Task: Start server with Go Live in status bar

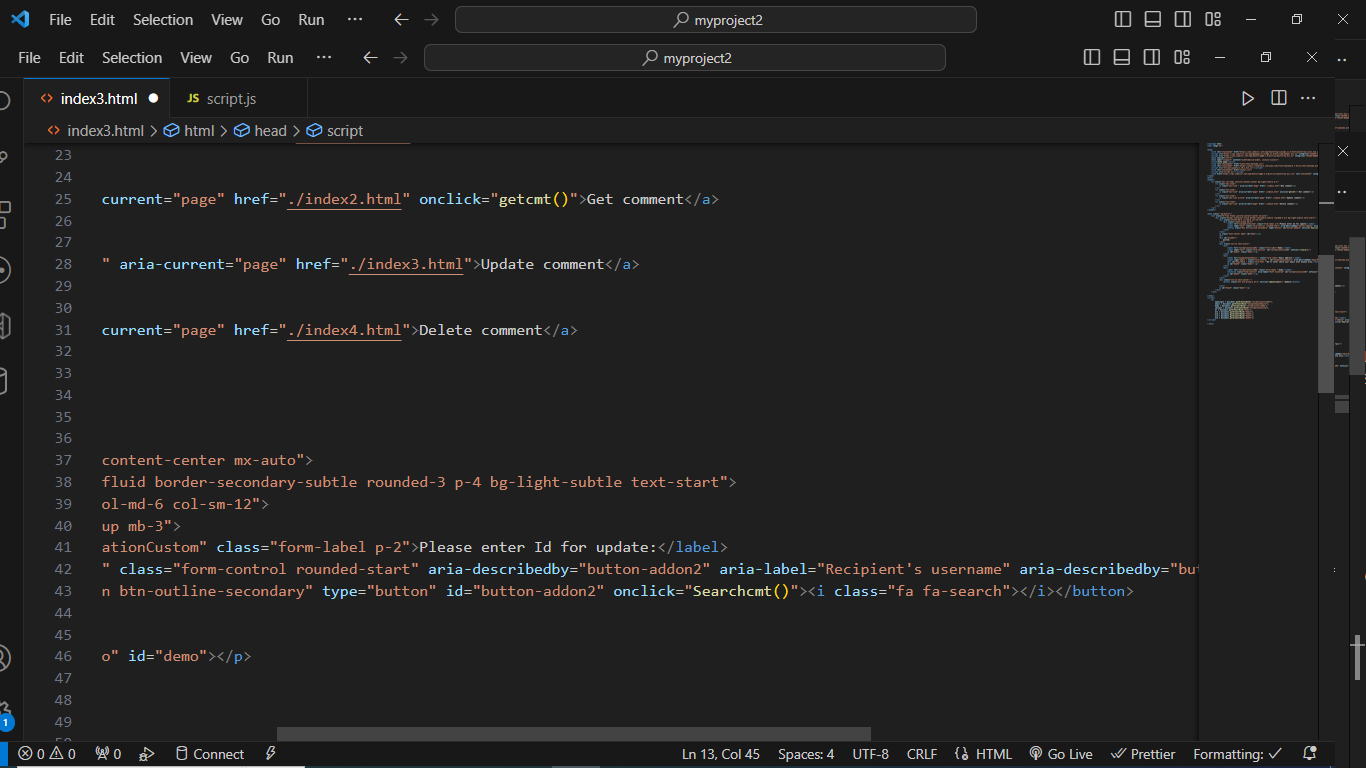Action: point(1060,754)
